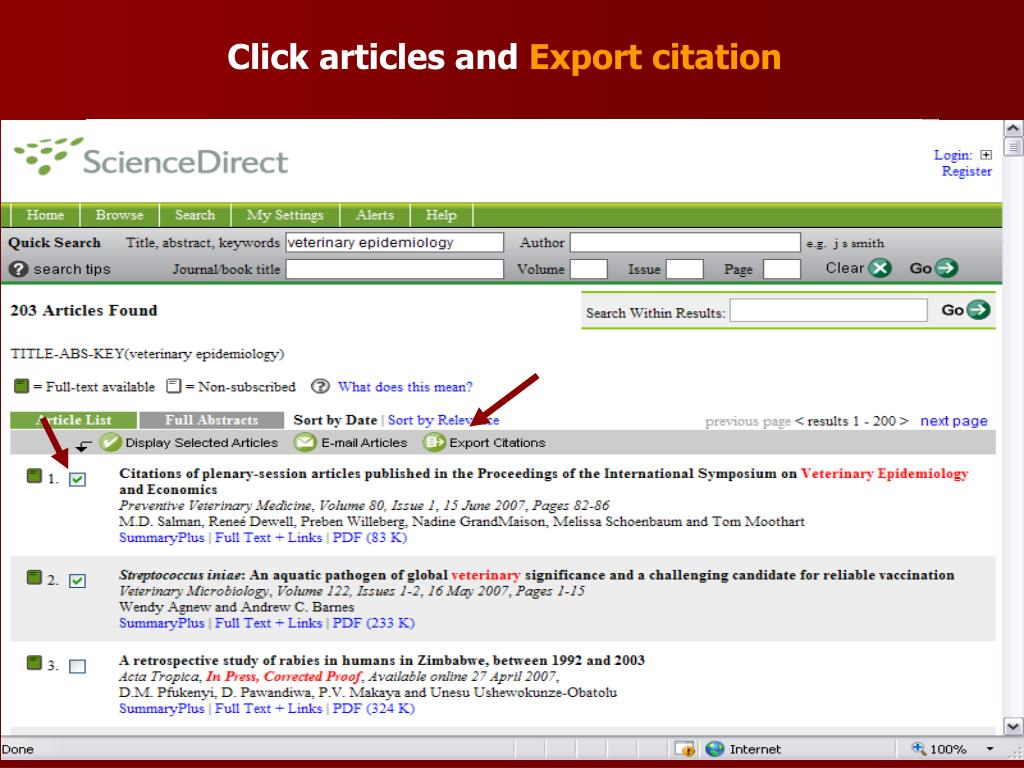Click the ScienceDirect logo
The width and height of the screenshot is (1024, 768).
coord(151,157)
